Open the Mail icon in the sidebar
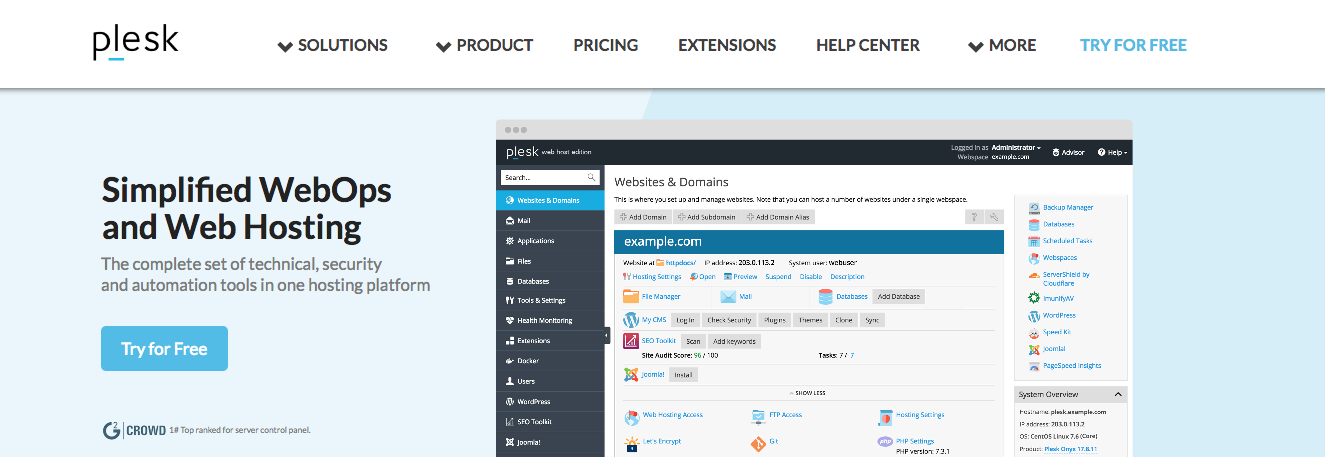 510,220
